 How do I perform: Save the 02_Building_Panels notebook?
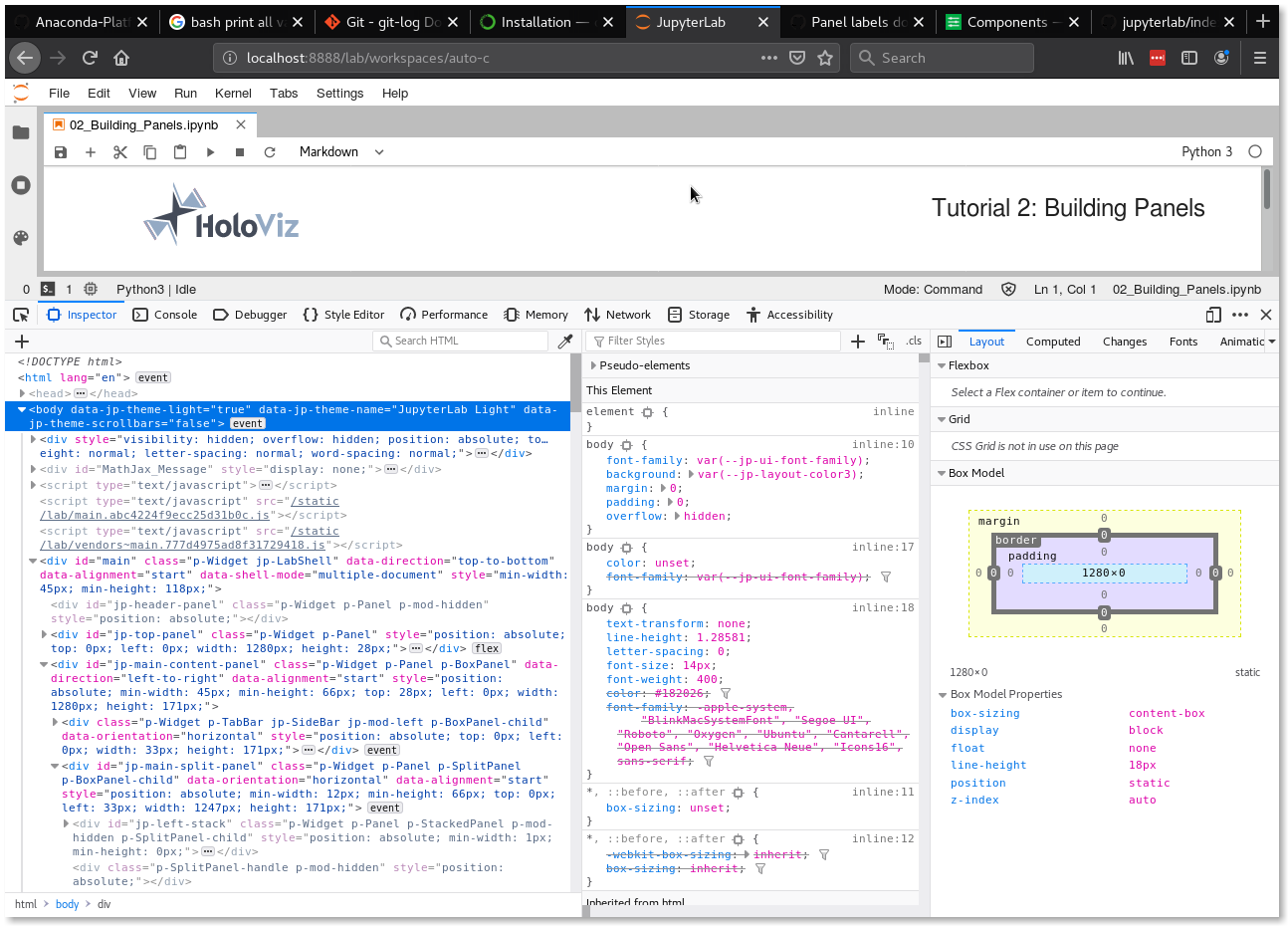(x=60, y=151)
